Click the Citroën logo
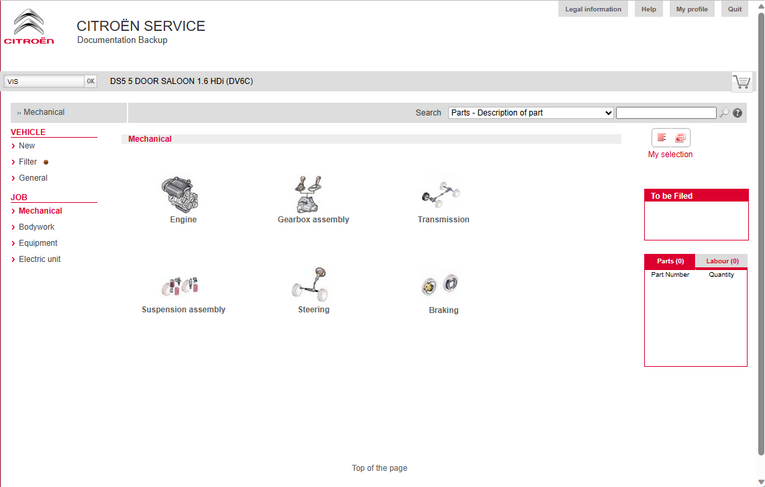The image size is (765, 487). [x=29, y=27]
